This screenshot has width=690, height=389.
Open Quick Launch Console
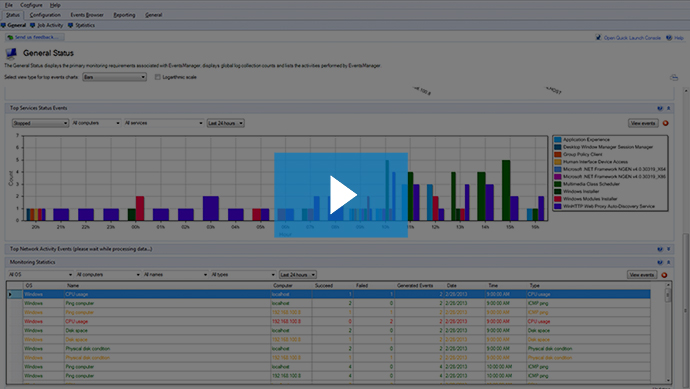point(628,38)
